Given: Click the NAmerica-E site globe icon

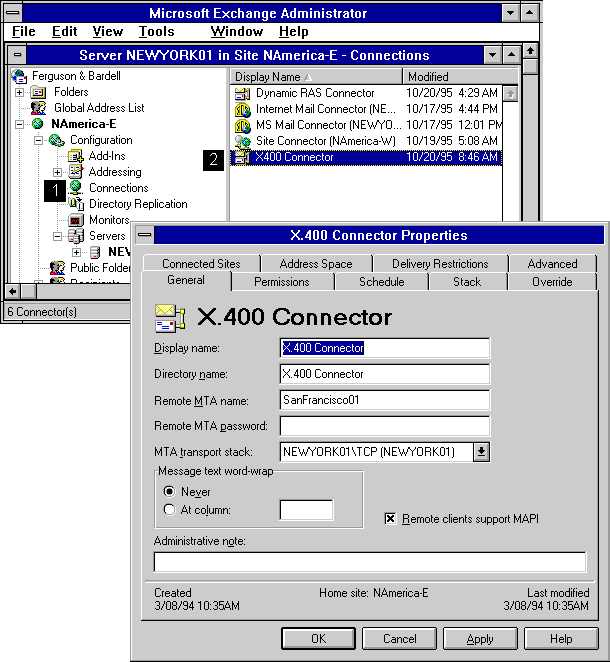Looking at the screenshot, I should point(38,124).
